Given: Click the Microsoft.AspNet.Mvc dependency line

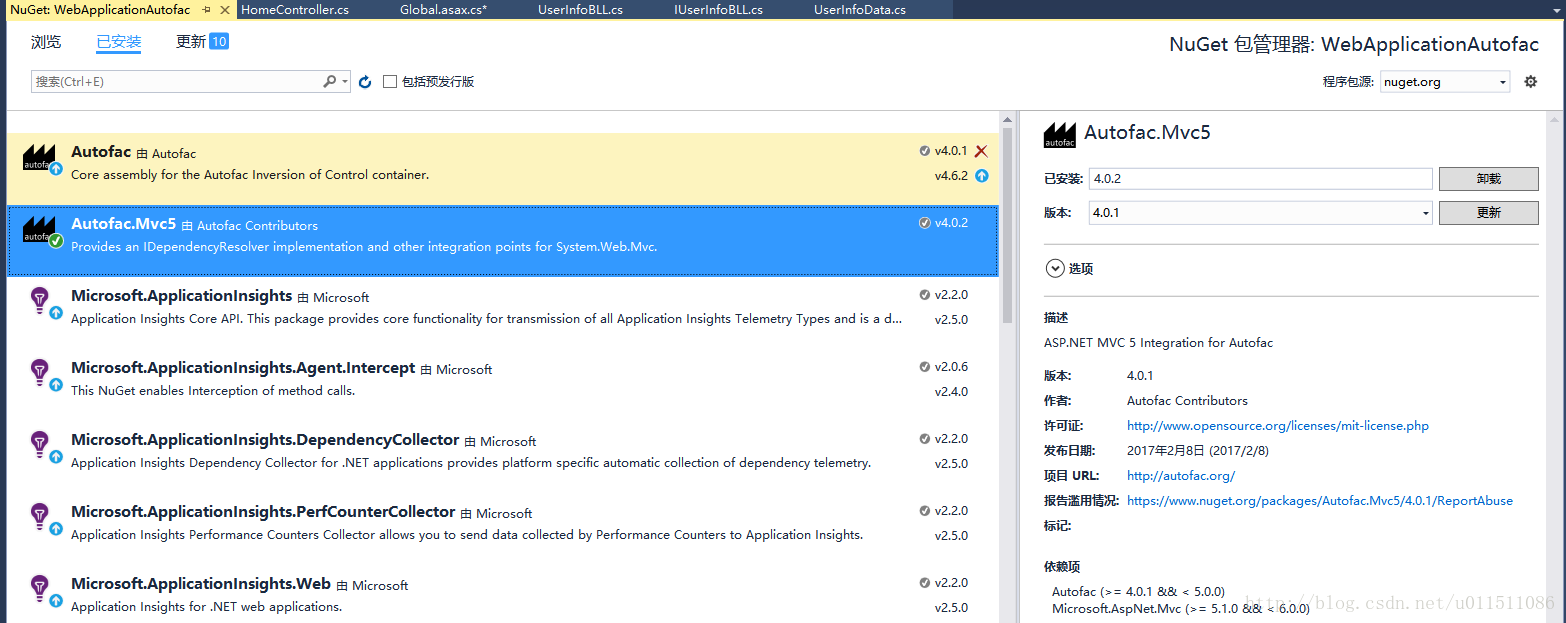Looking at the screenshot, I should tap(1180, 608).
